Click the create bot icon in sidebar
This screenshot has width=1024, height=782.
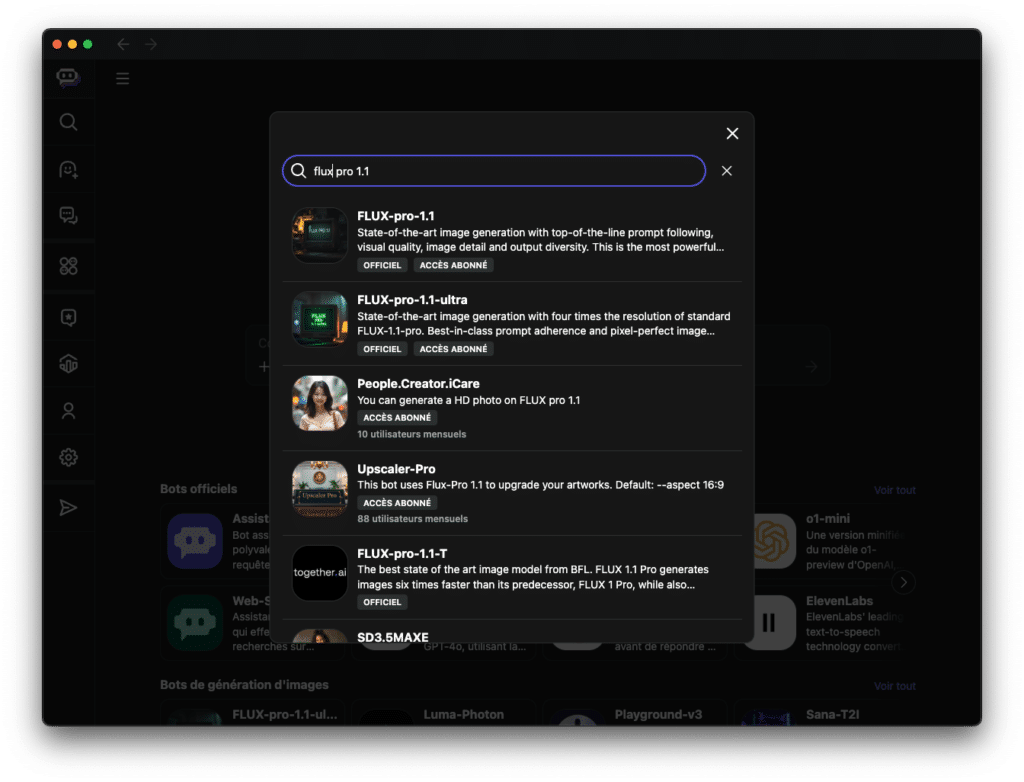tap(69, 170)
